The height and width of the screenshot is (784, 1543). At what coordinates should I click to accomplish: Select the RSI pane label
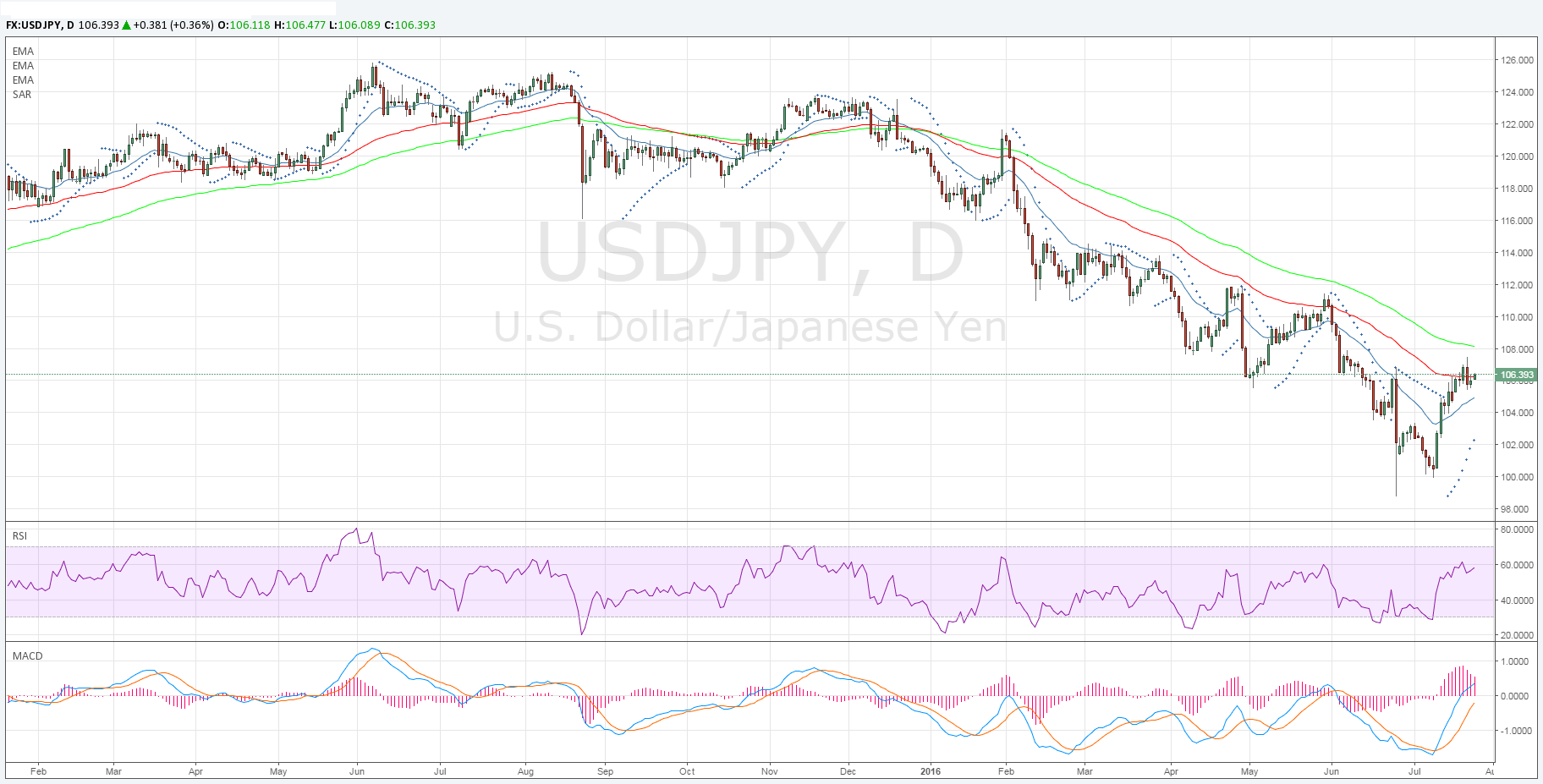pos(19,536)
